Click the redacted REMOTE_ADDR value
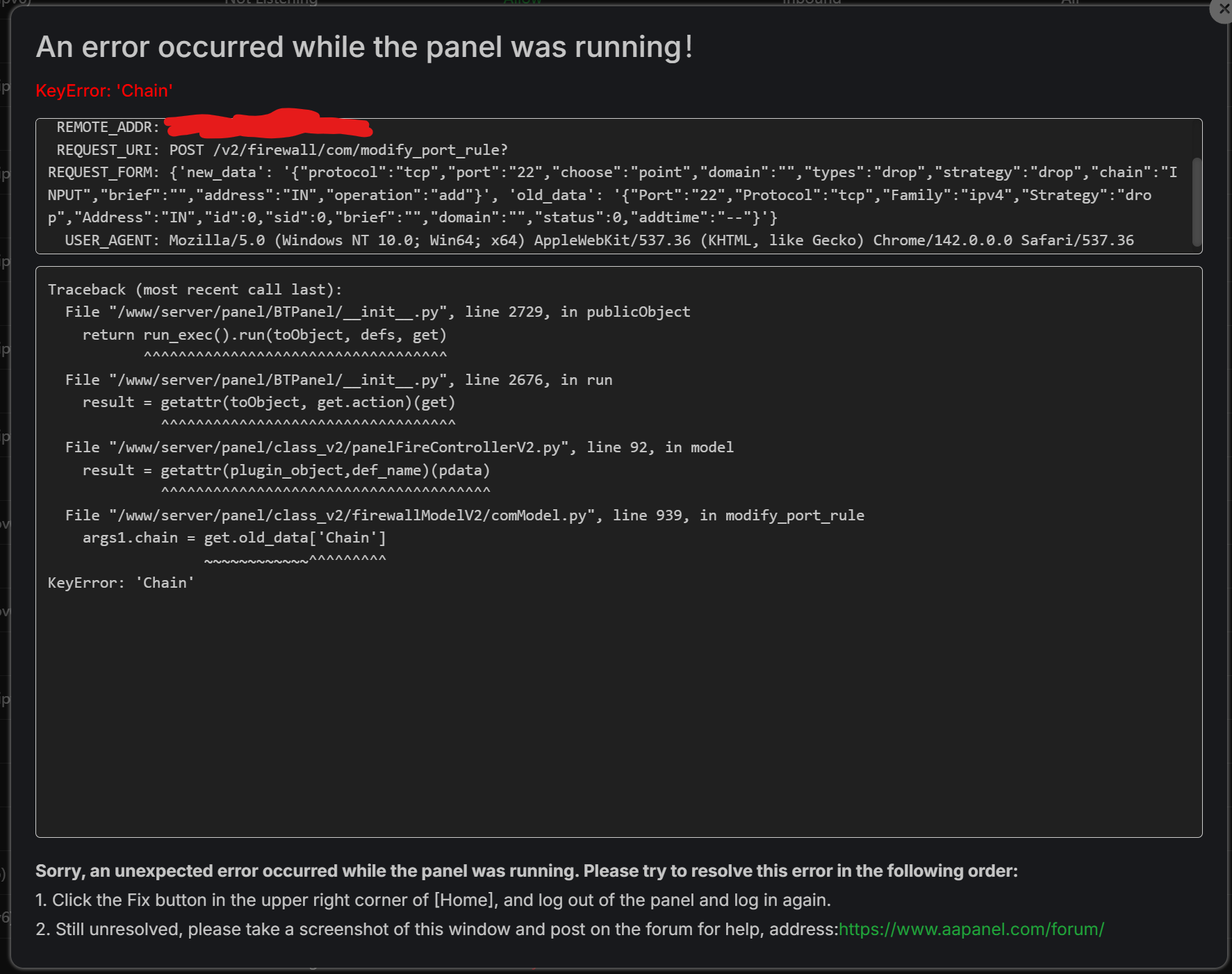This screenshot has width=1232, height=974. (268, 124)
